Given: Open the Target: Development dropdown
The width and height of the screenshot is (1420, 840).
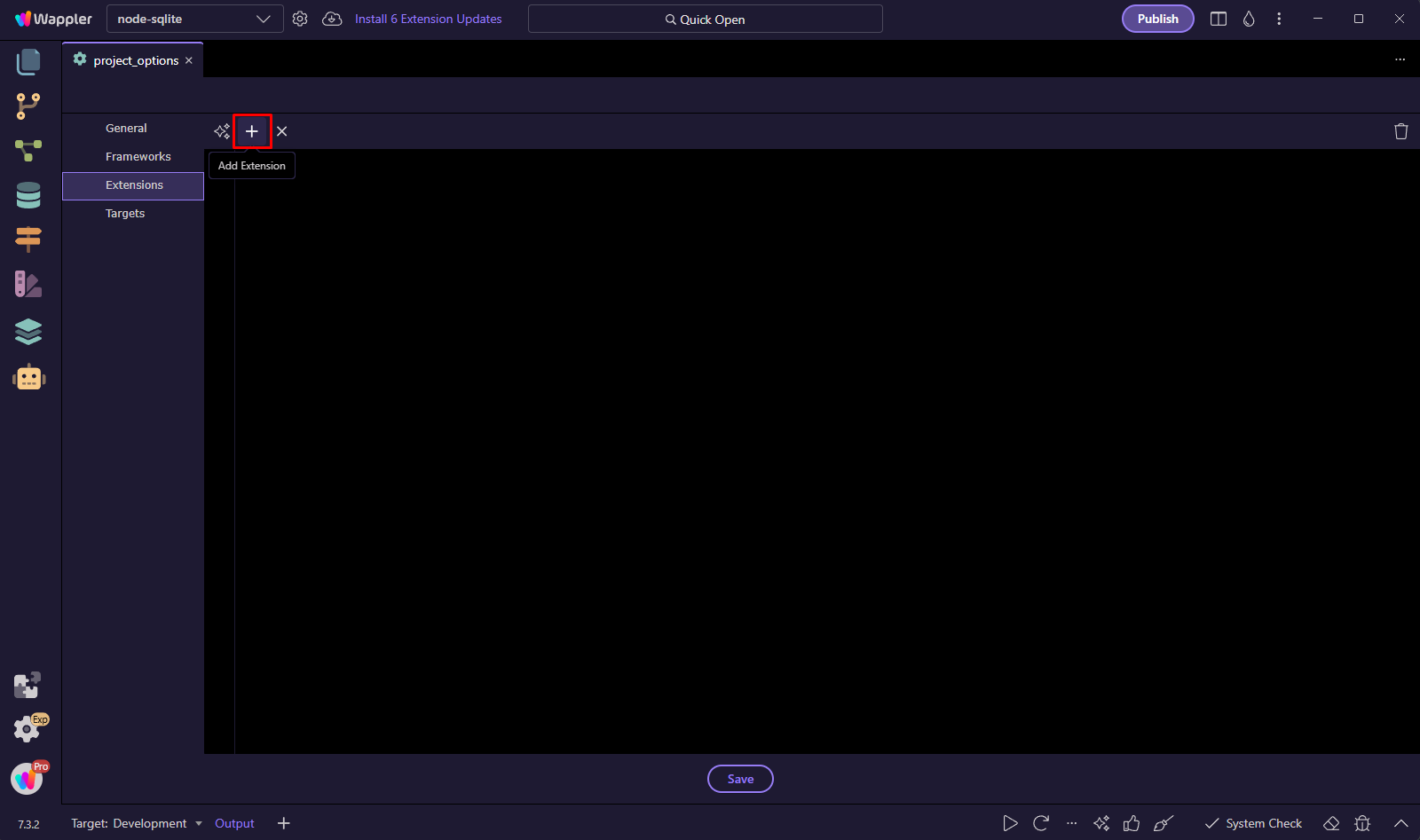Looking at the screenshot, I should click(137, 823).
